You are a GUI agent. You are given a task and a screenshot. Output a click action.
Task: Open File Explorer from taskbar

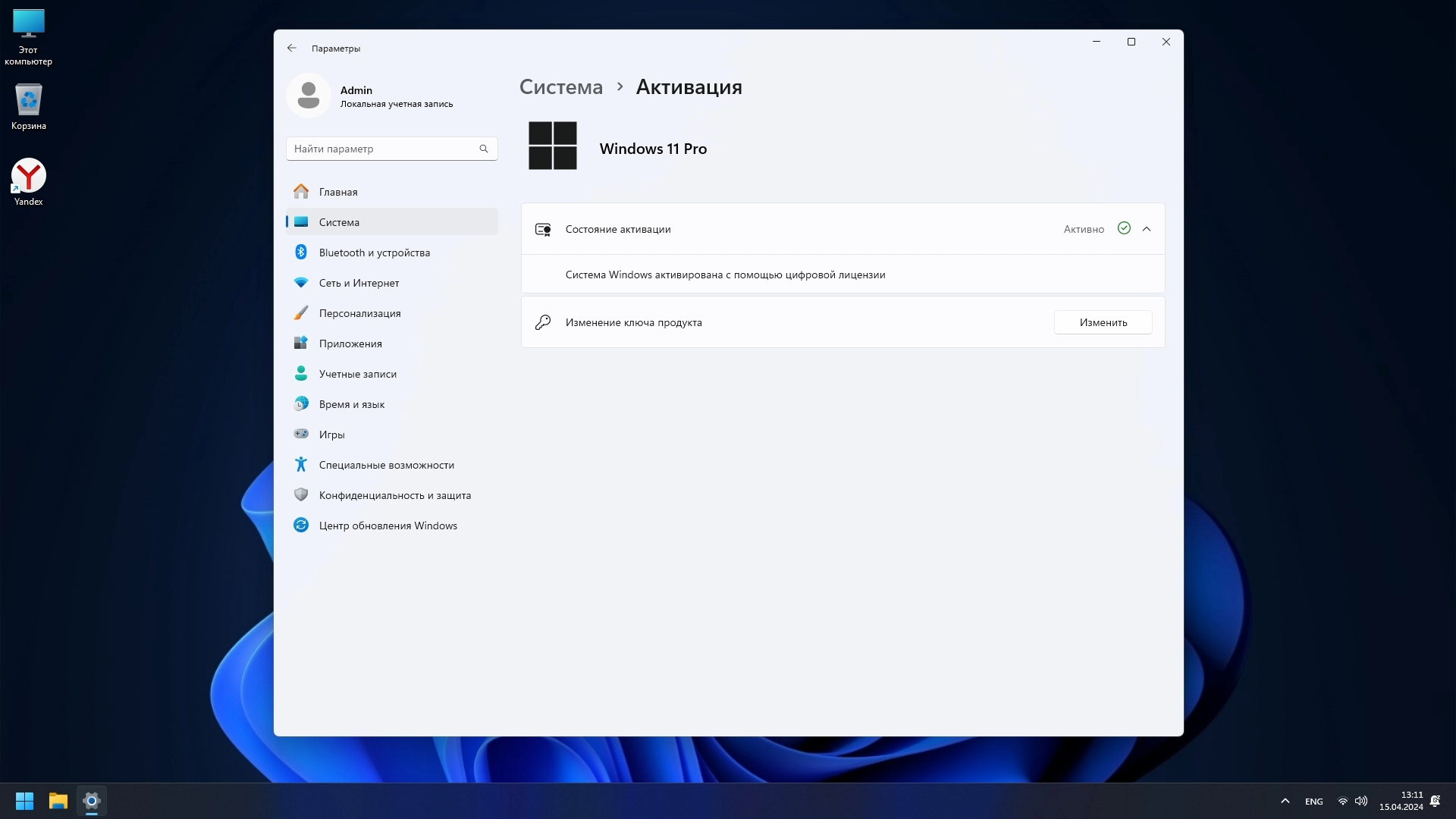[58, 801]
